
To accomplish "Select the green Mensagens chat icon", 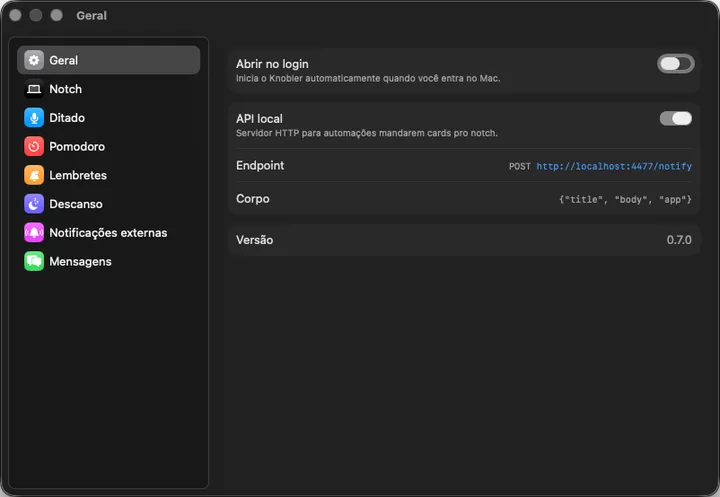I will coord(34,261).
